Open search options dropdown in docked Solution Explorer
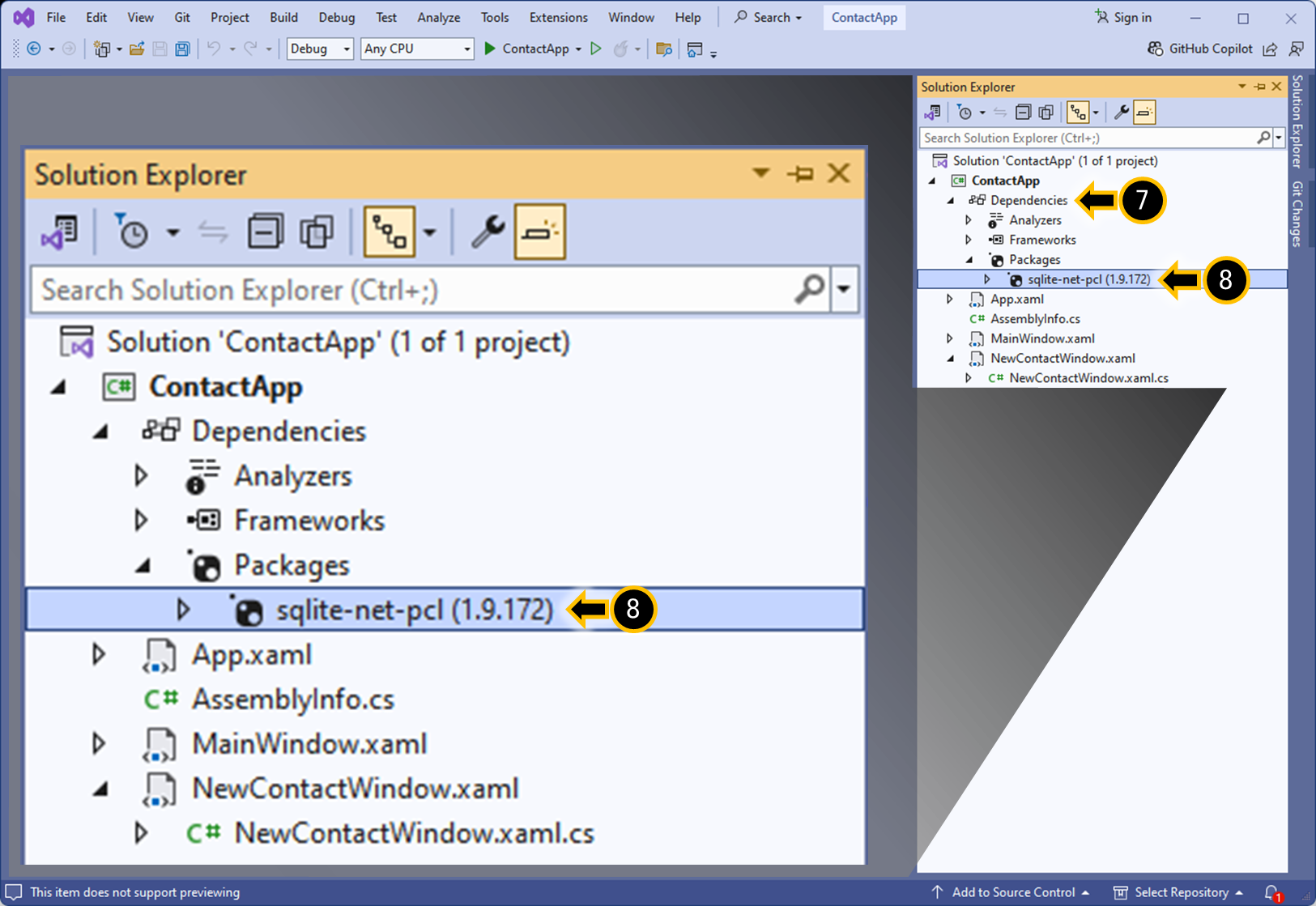 (1280, 138)
